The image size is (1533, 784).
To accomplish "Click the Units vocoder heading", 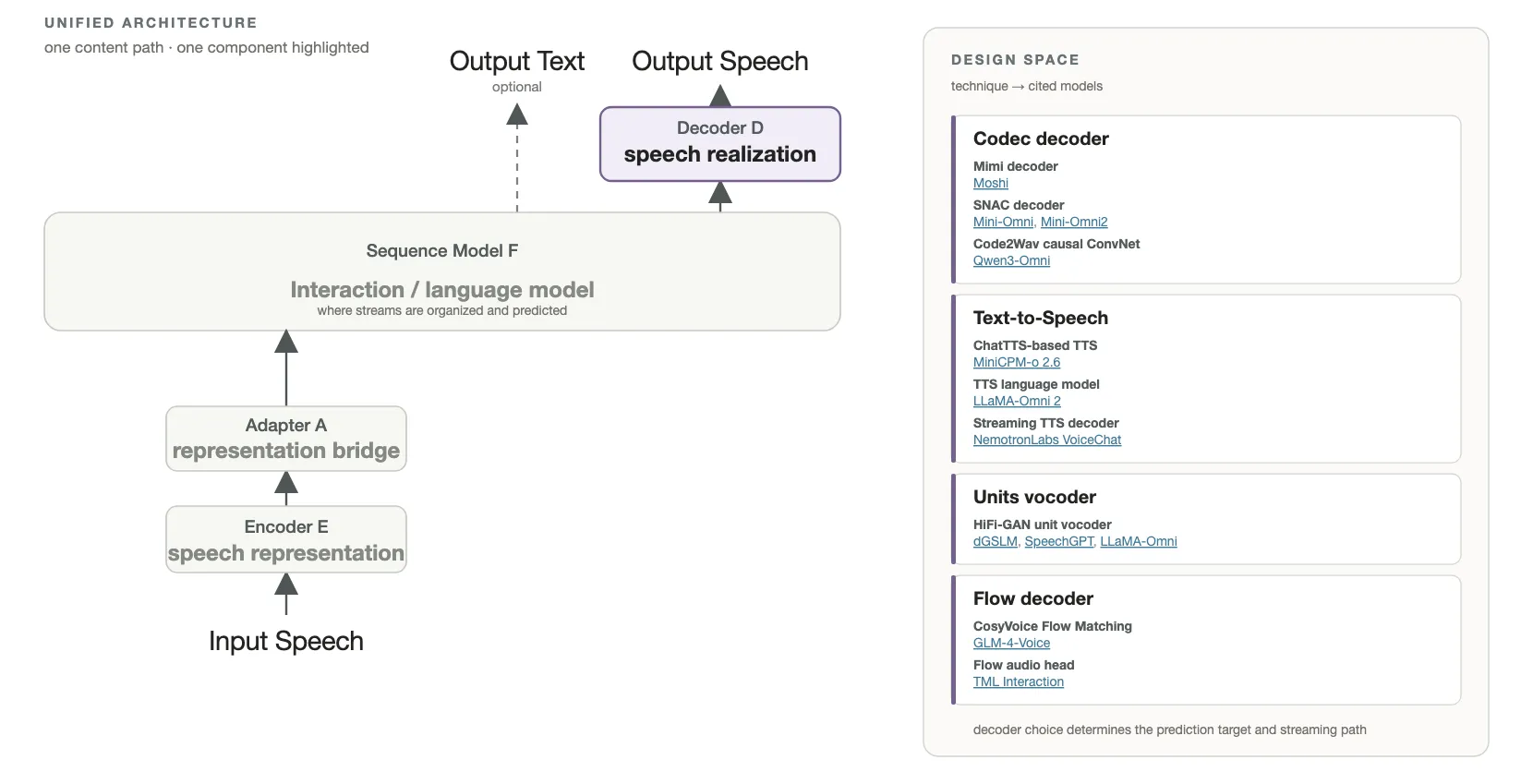I will pos(1034,497).
